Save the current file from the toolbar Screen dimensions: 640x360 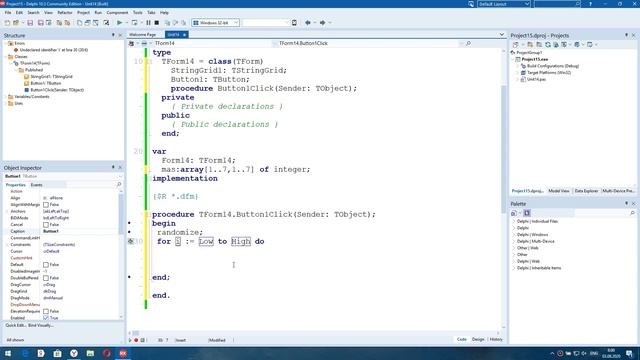pyautogui.click(x=30, y=23)
